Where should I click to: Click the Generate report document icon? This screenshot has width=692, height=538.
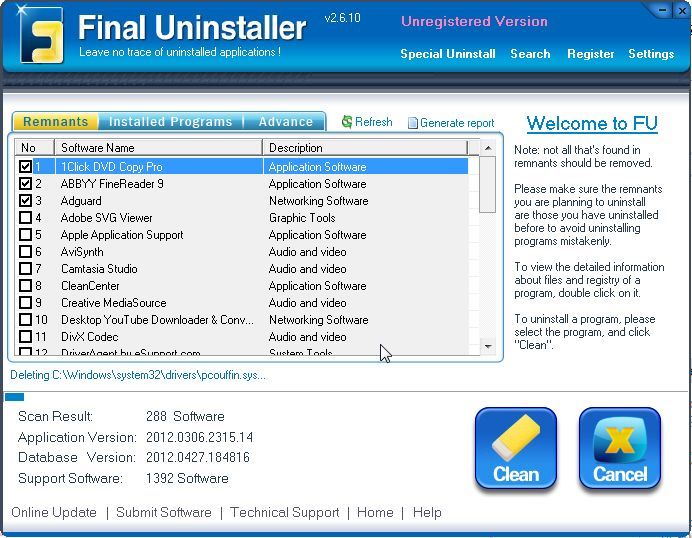[x=412, y=123]
